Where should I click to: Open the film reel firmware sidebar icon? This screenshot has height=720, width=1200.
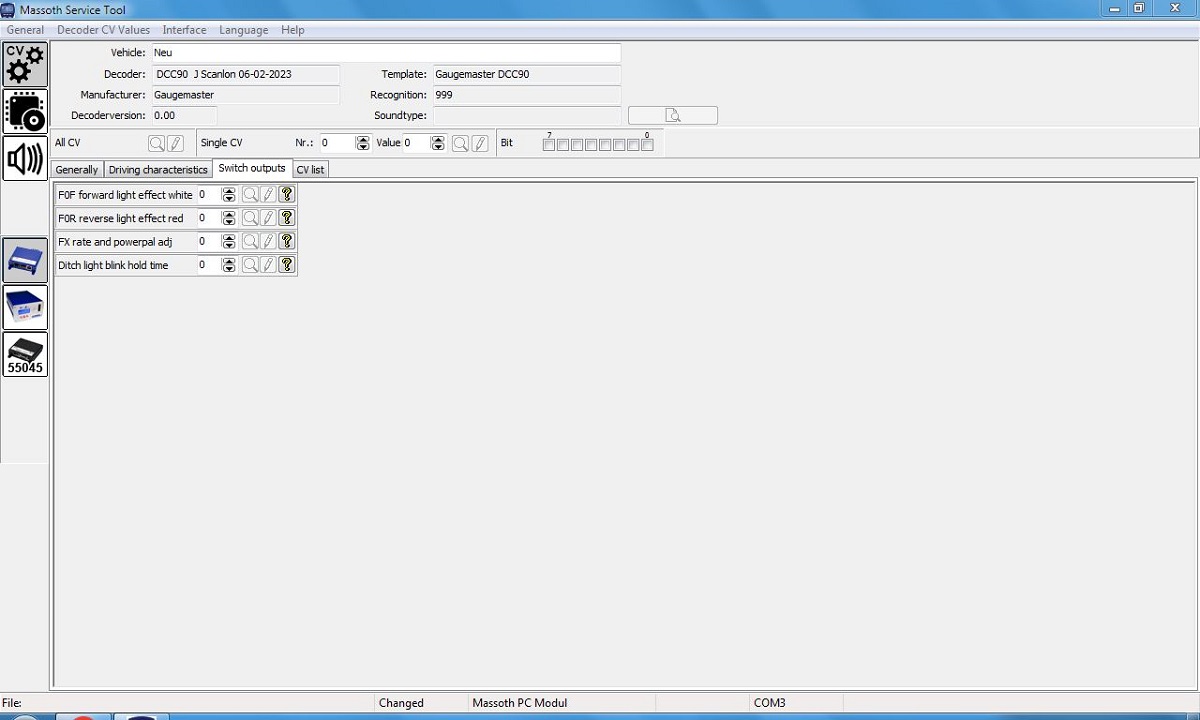click(25, 111)
